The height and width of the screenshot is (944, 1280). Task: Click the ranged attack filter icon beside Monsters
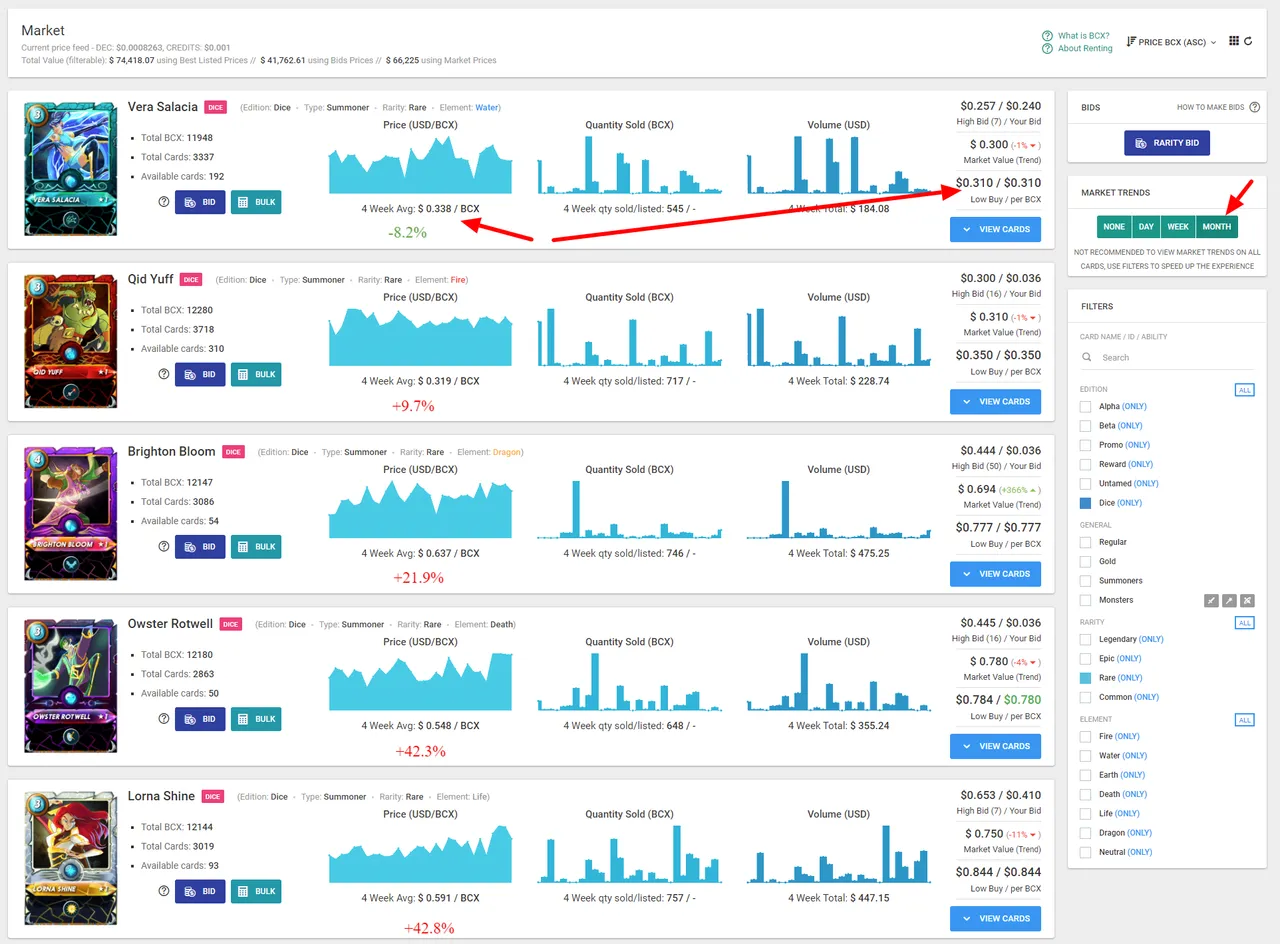tap(1229, 601)
